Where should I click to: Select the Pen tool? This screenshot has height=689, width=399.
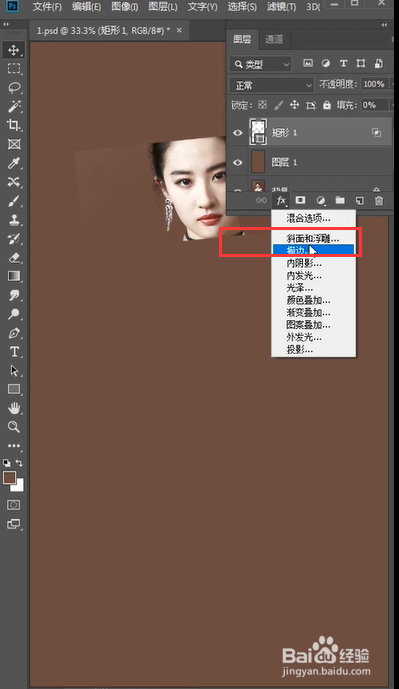tap(14, 333)
